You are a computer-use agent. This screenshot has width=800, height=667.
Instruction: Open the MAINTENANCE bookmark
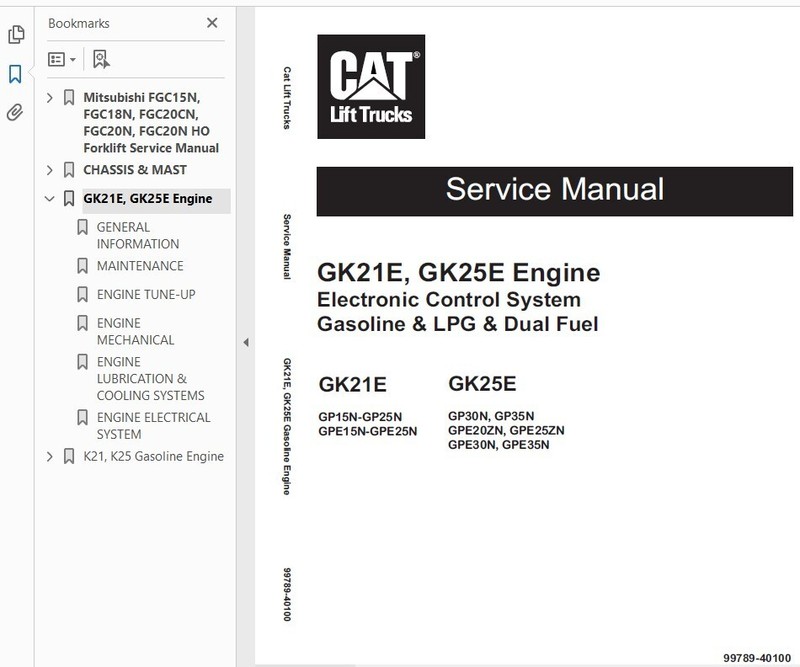(140, 266)
